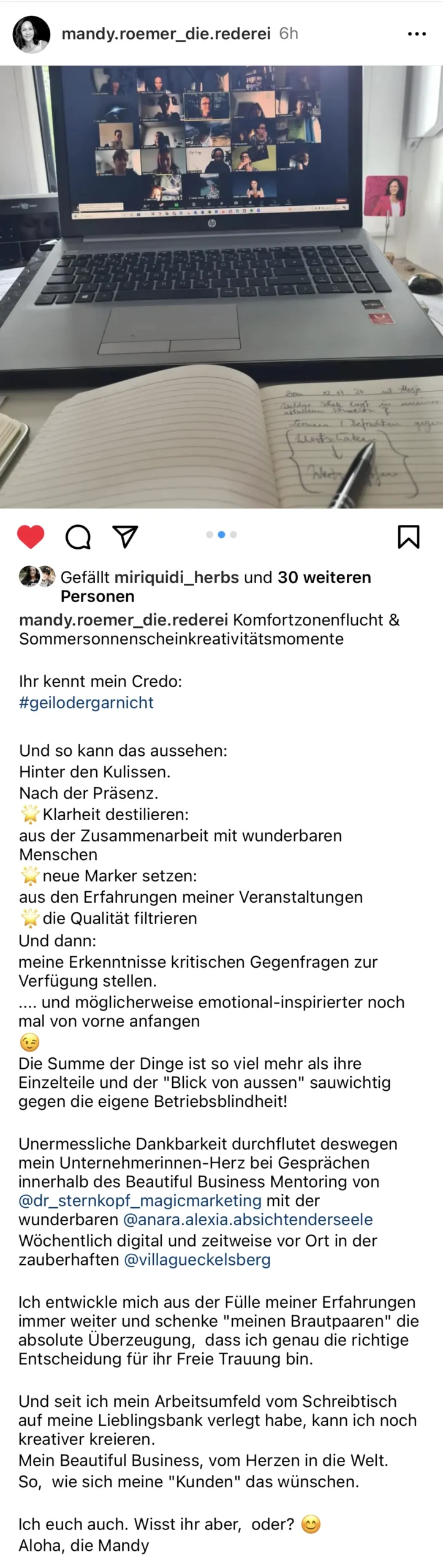Tap the paper plane share icon
The height and width of the screenshot is (1568, 443).
tap(125, 536)
